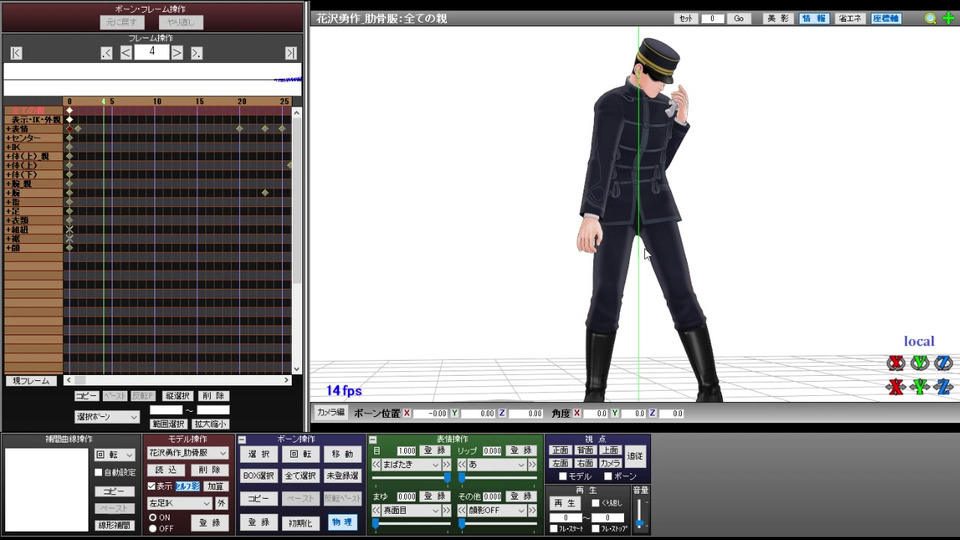Click the local X move axis icon
This screenshot has width=960, height=540.
896,387
